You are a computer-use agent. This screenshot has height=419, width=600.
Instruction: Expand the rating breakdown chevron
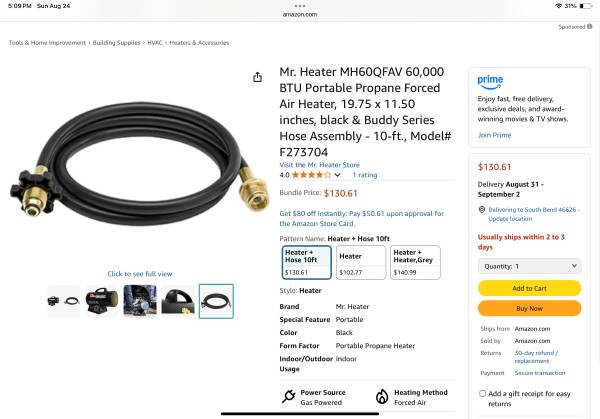click(338, 175)
